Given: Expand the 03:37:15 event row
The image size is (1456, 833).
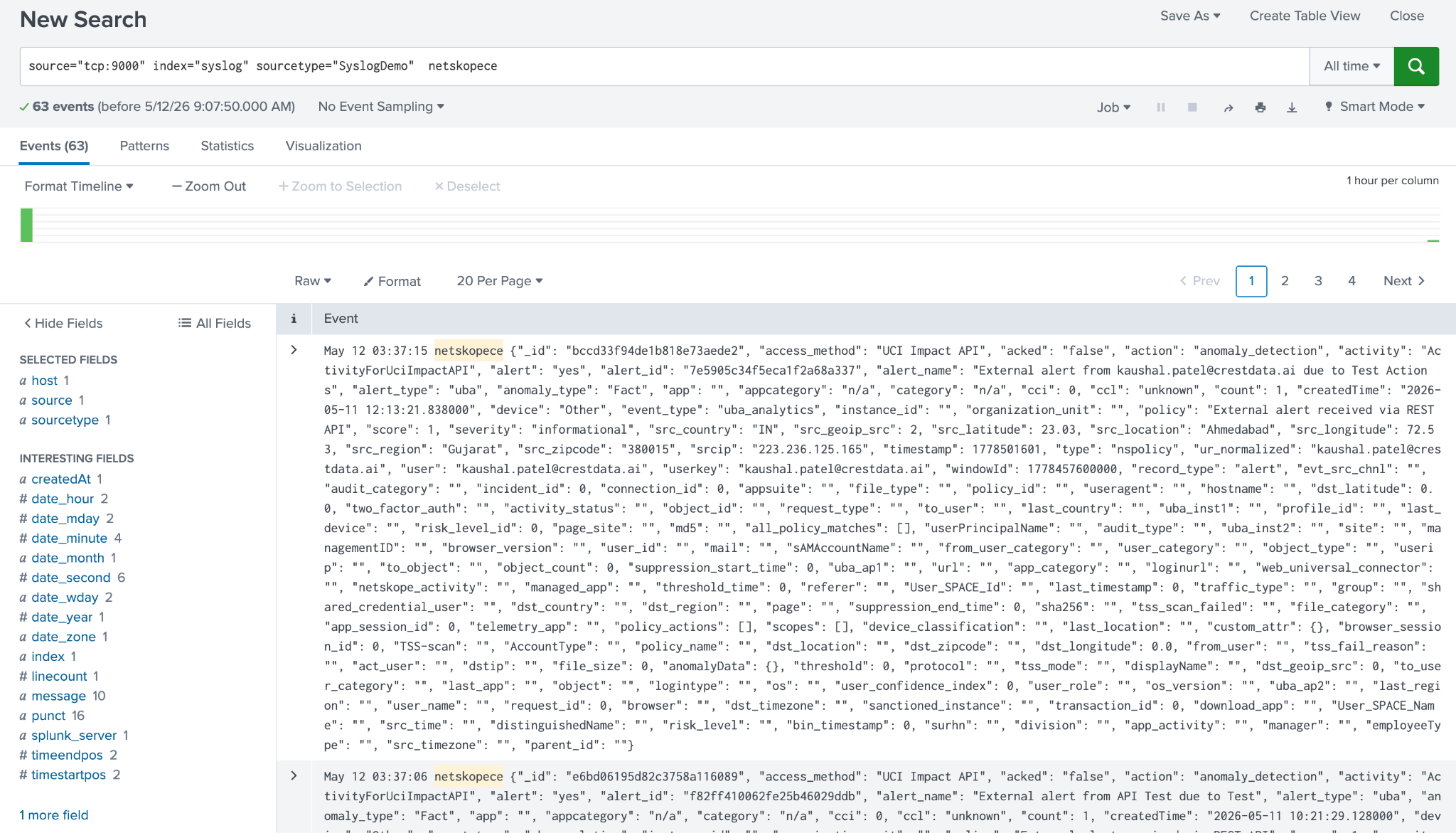Looking at the screenshot, I should [x=294, y=350].
